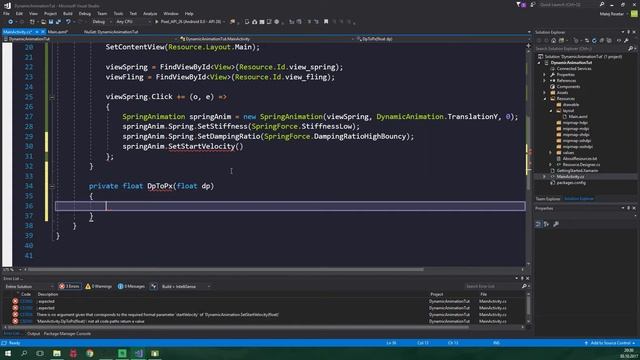Open the Debug configuration dropdown

pos(101,22)
